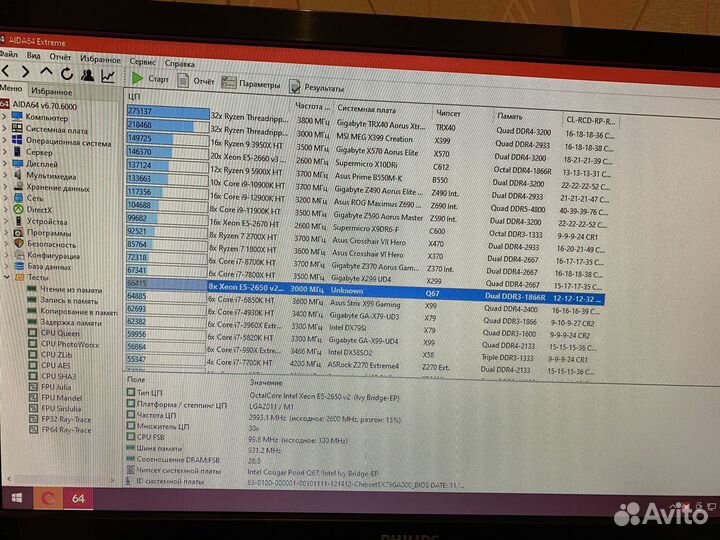Open Параметры in the toolbar

tap(251, 84)
